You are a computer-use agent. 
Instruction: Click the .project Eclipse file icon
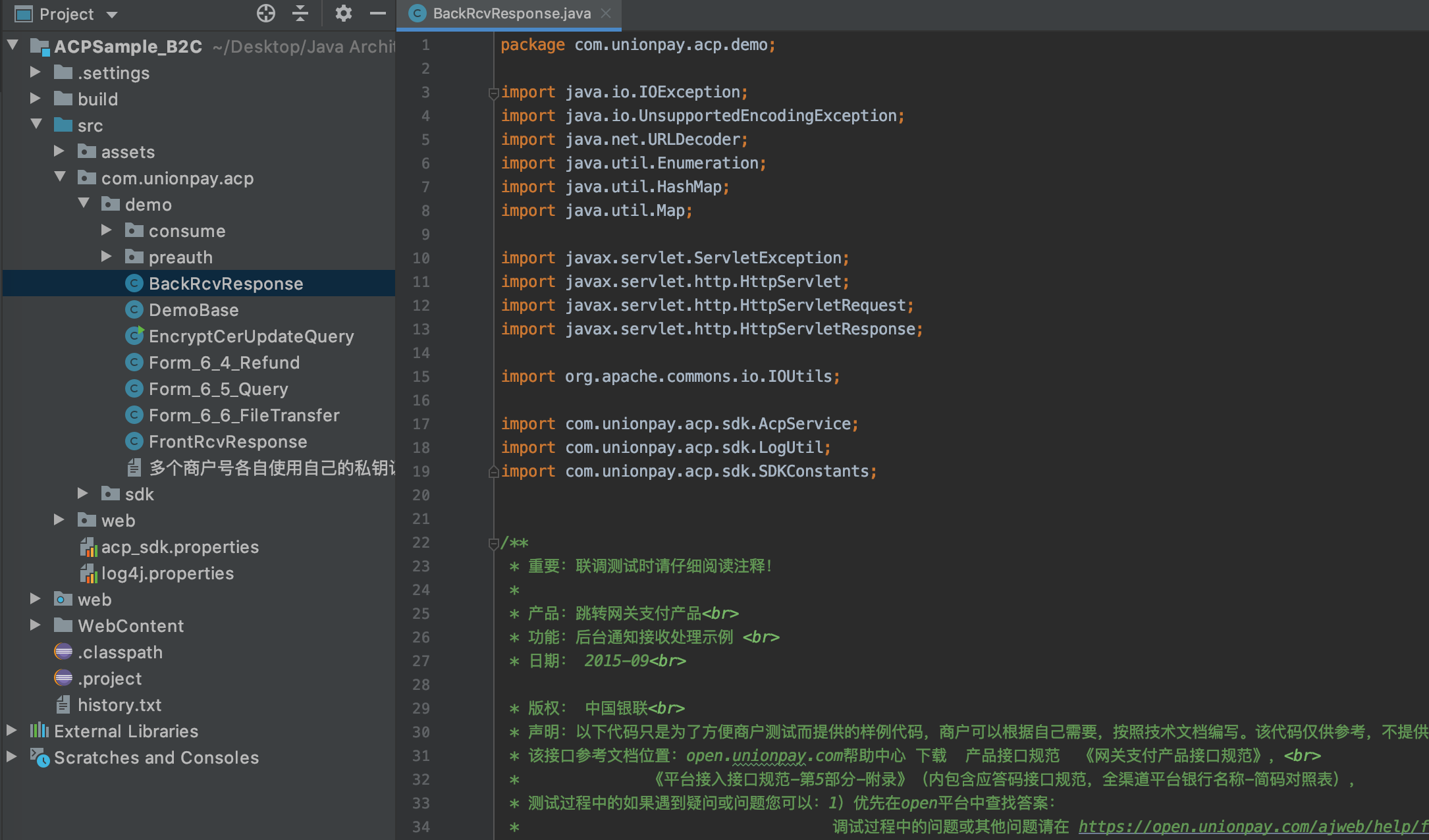click(63, 678)
